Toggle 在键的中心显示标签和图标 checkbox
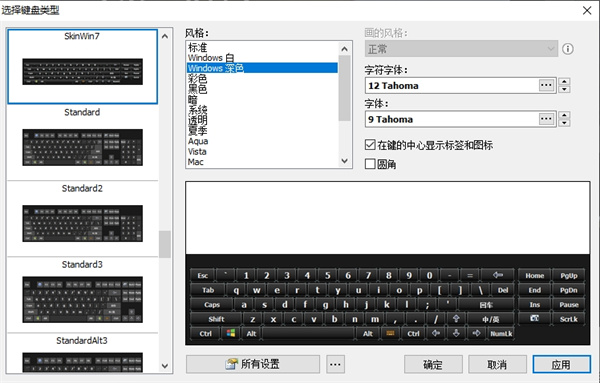The height and width of the screenshot is (383, 600). click(370, 145)
